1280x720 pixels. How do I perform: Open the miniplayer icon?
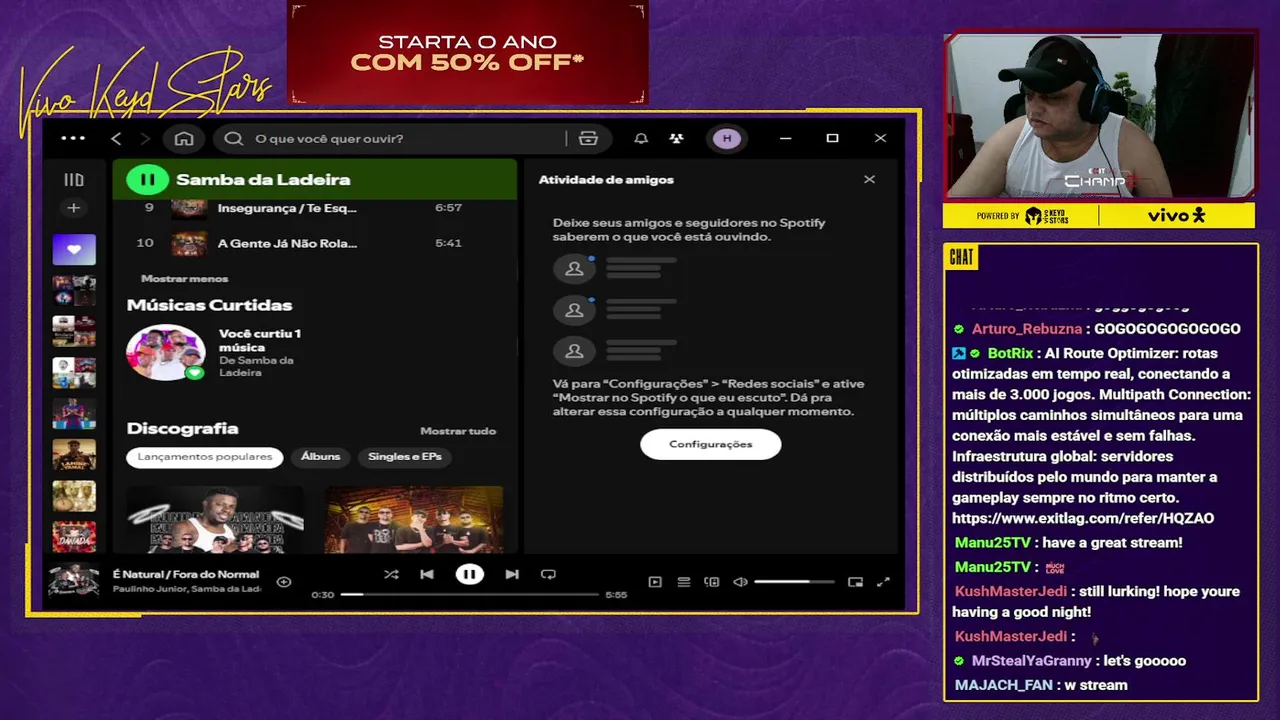pyautogui.click(x=855, y=582)
